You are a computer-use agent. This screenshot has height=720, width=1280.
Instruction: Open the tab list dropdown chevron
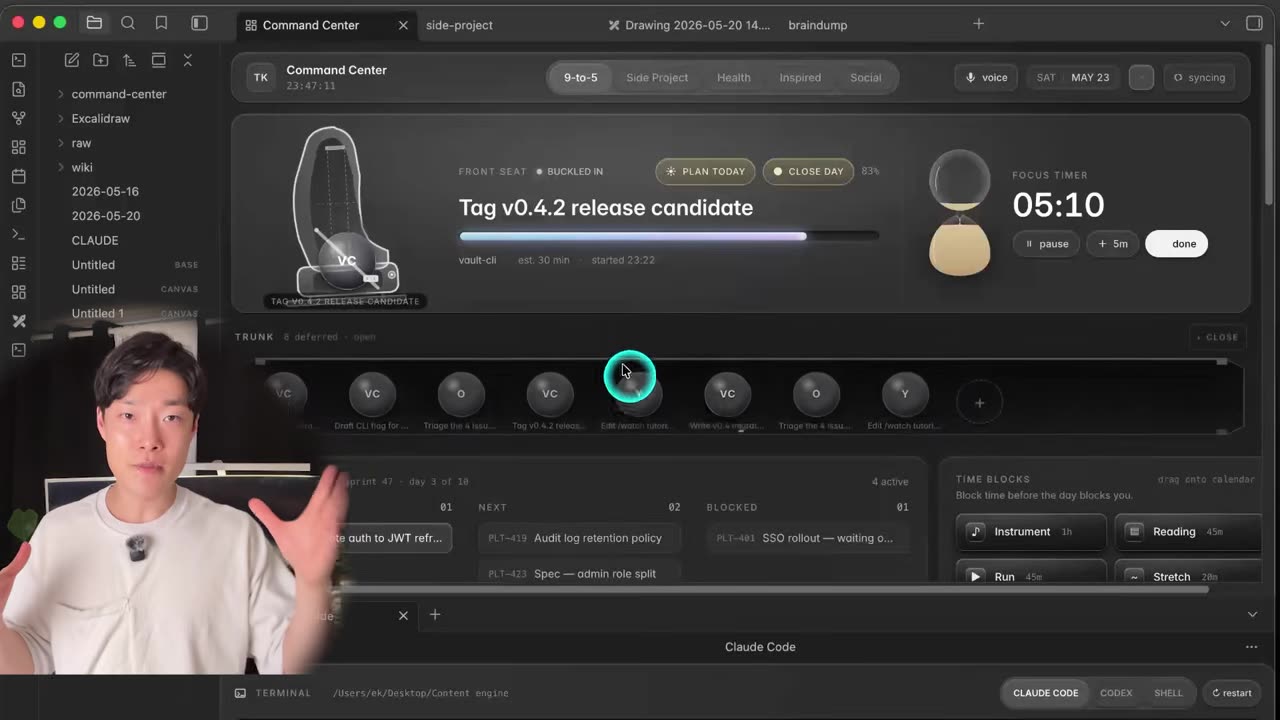pos(1225,23)
